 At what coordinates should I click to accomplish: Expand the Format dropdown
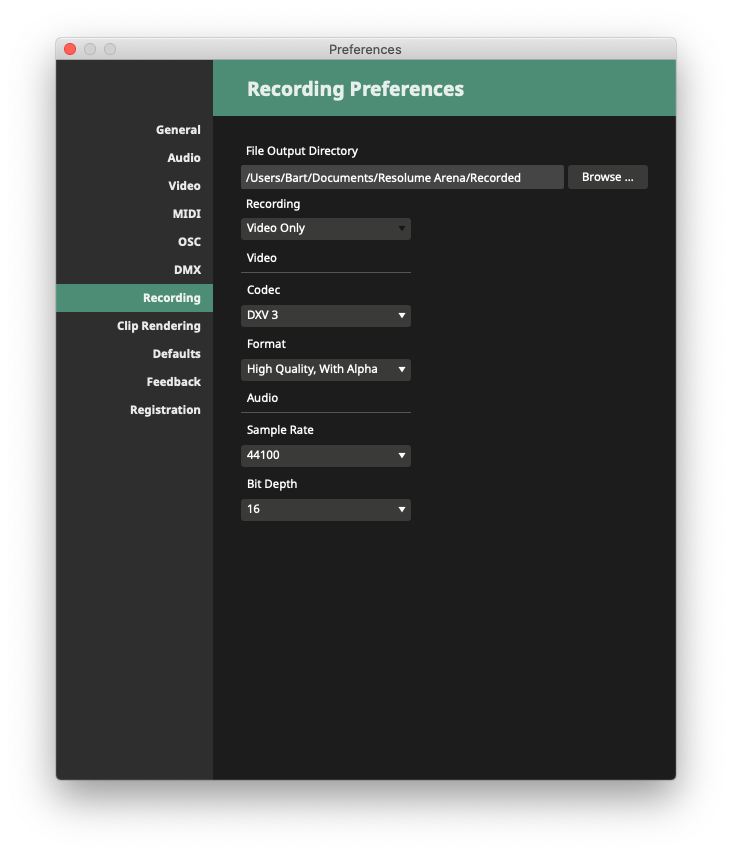[x=326, y=370]
